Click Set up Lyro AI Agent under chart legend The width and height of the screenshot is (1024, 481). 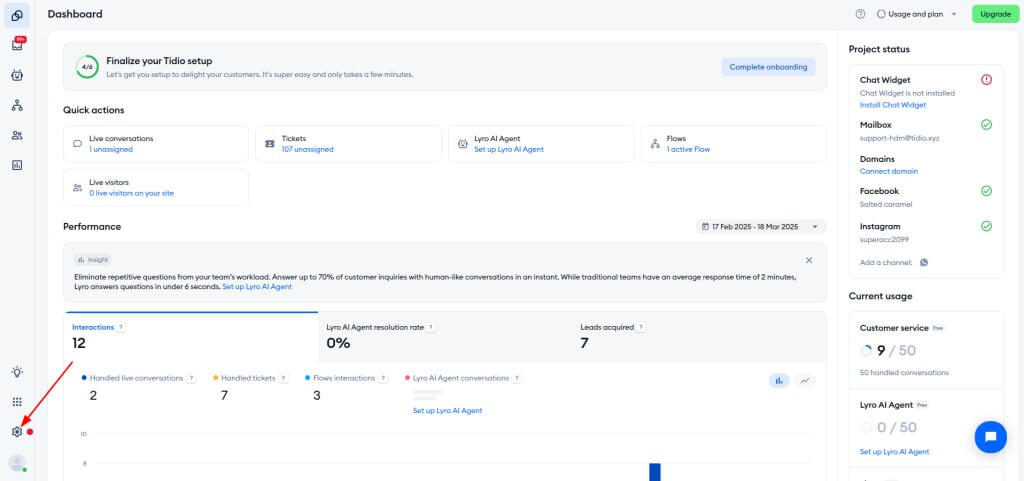click(x=447, y=411)
